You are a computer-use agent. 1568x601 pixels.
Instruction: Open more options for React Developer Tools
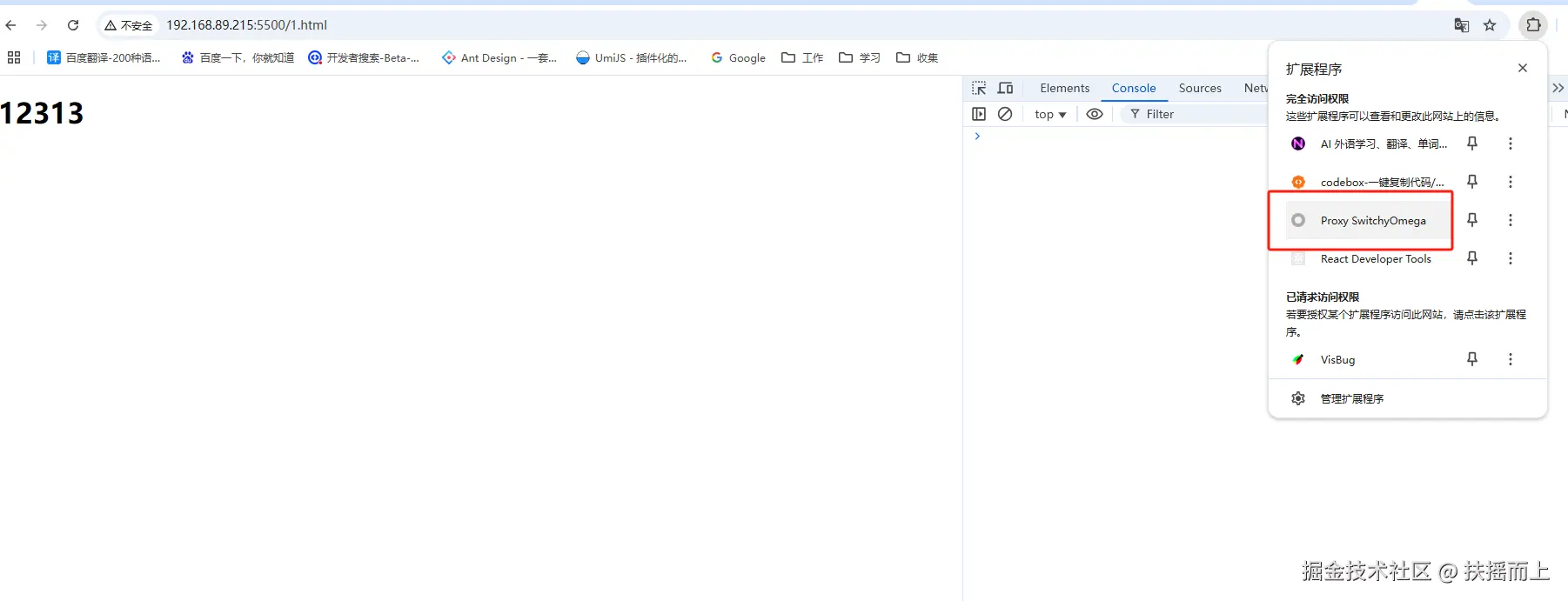(x=1511, y=258)
